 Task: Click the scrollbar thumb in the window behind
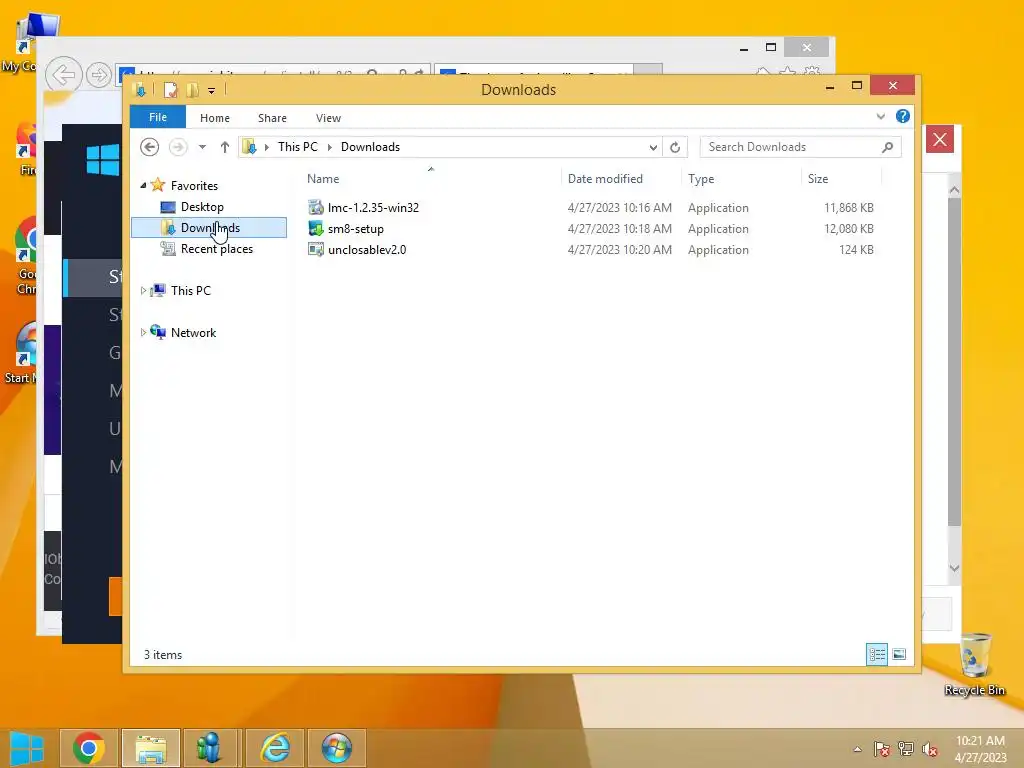pyautogui.click(x=954, y=362)
